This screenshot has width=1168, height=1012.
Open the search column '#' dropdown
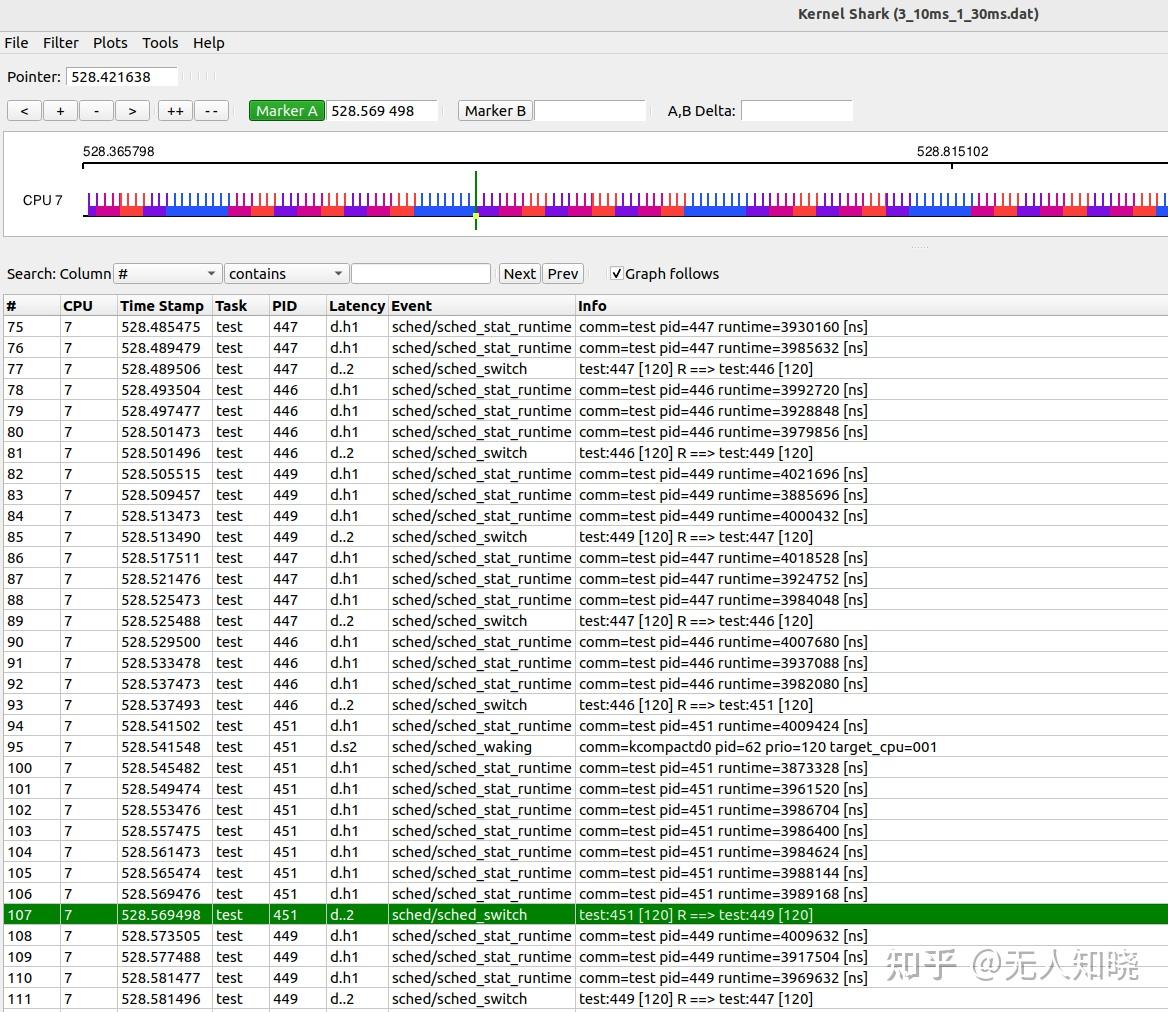pyautogui.click(x=167, y=274)
